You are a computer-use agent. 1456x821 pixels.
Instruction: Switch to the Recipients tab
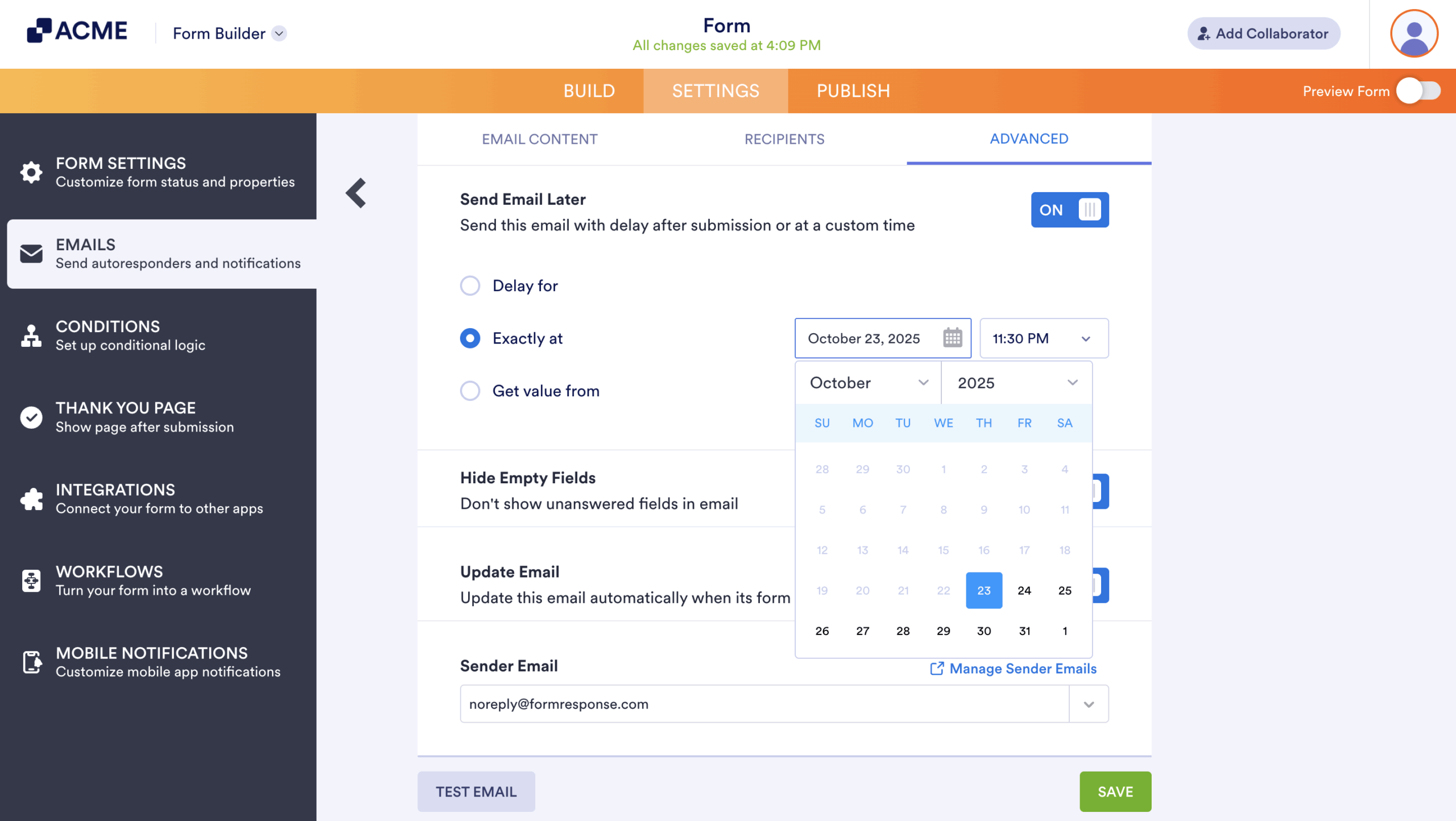[784, 139]
